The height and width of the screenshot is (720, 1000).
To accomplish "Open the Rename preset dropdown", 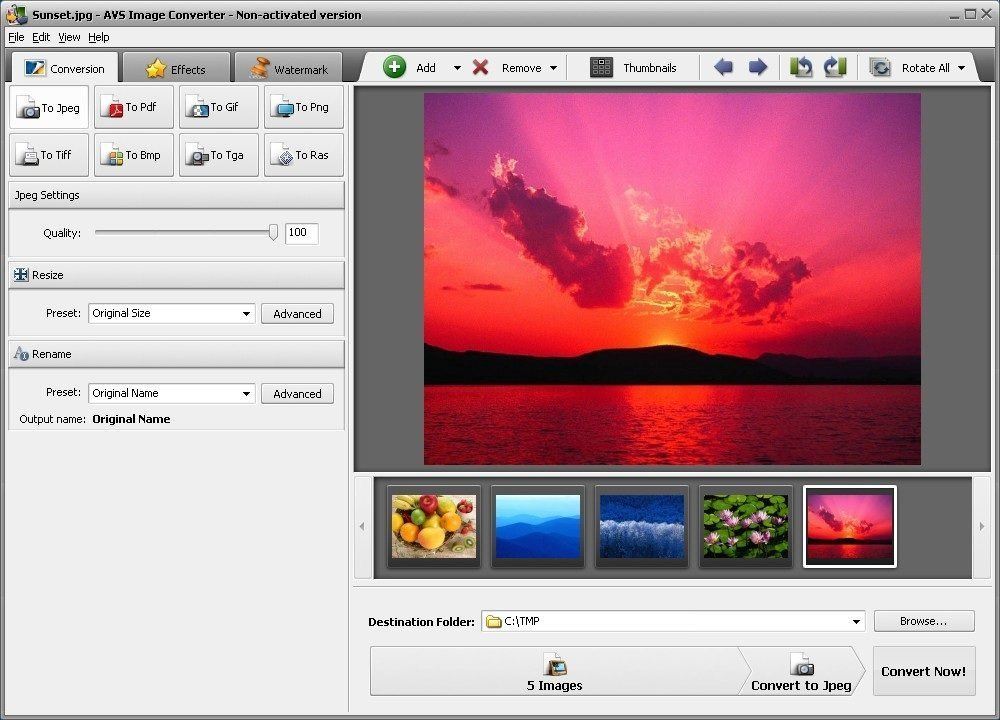I will pos(246,393).
